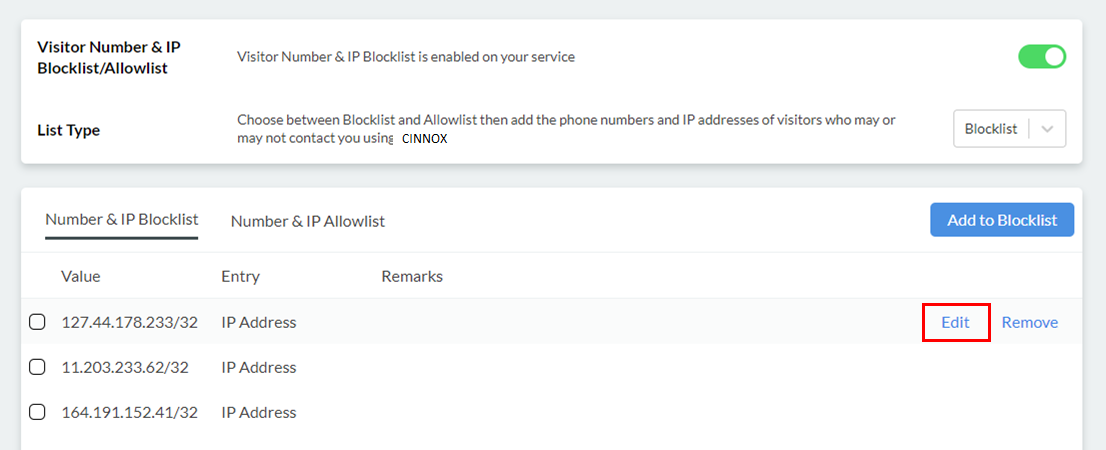
Task: Click the Entry column header
Action: coord(240,276)
